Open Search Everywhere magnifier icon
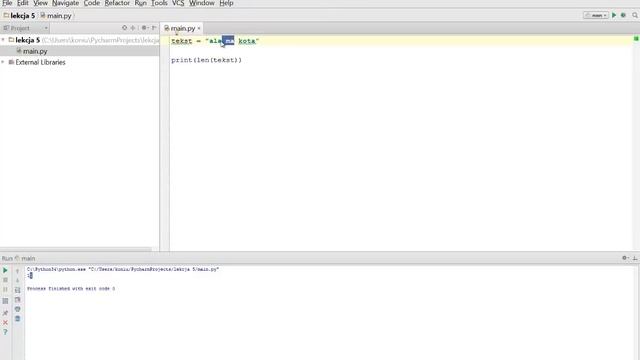Image resolution: width=640 pixels, height=360 pixels. click(x=635, y=15)
